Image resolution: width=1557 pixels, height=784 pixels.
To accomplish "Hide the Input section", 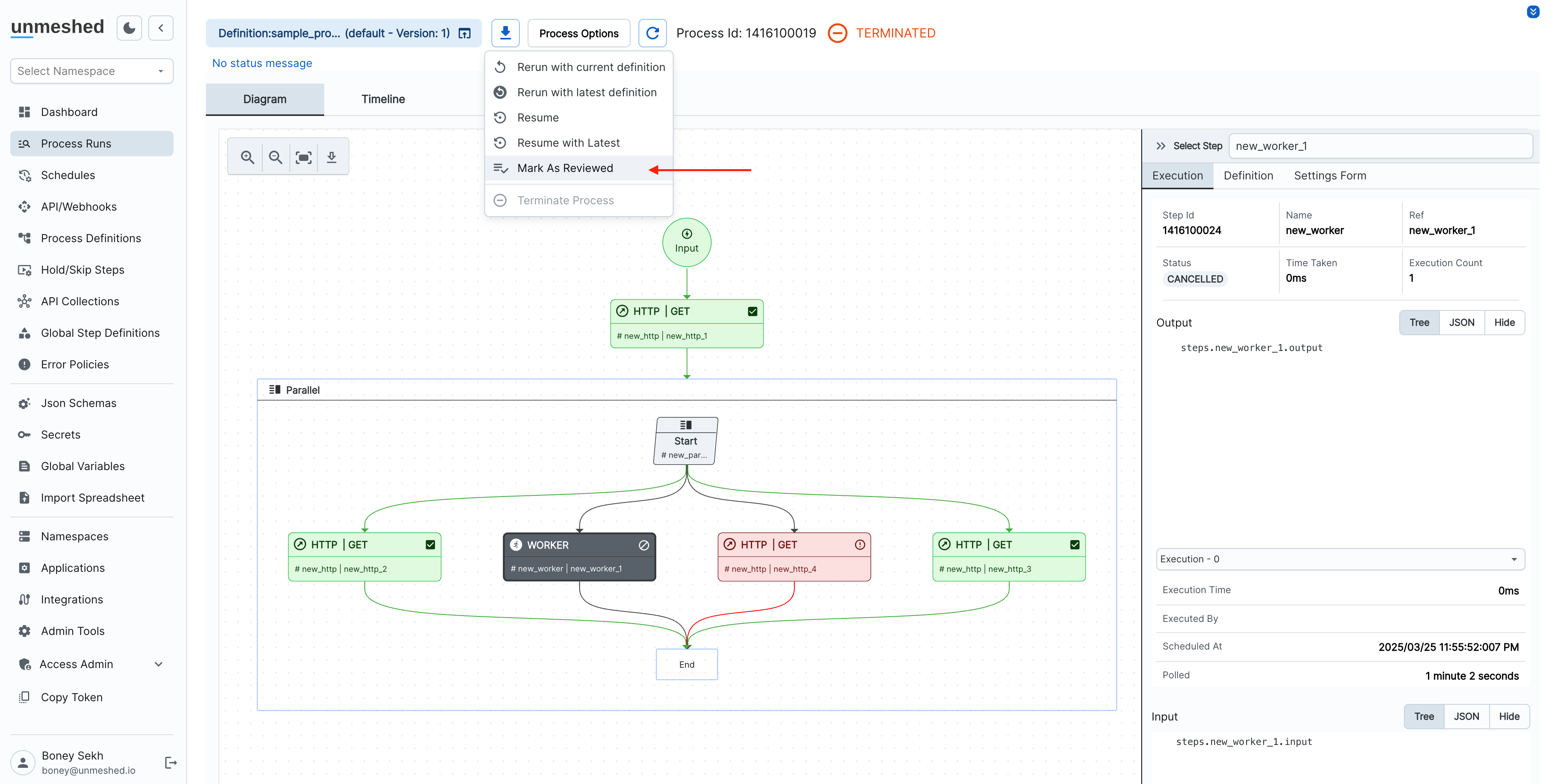I will pos(1508,716).
